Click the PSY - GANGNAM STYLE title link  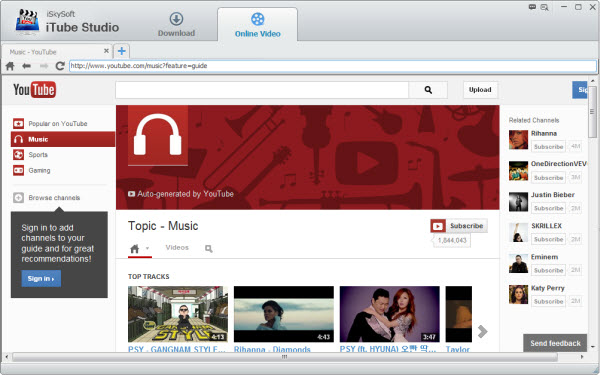(x=176, y=349)
